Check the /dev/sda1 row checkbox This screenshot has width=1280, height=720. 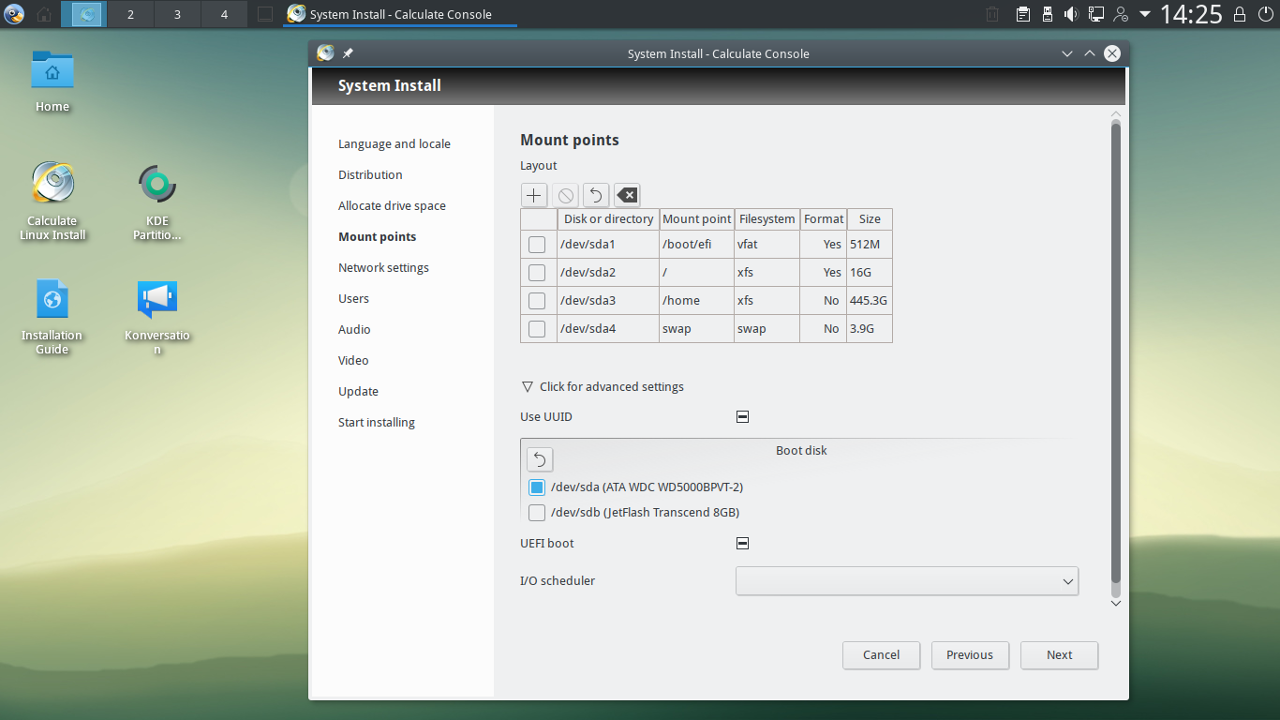(x=537, y=244)
